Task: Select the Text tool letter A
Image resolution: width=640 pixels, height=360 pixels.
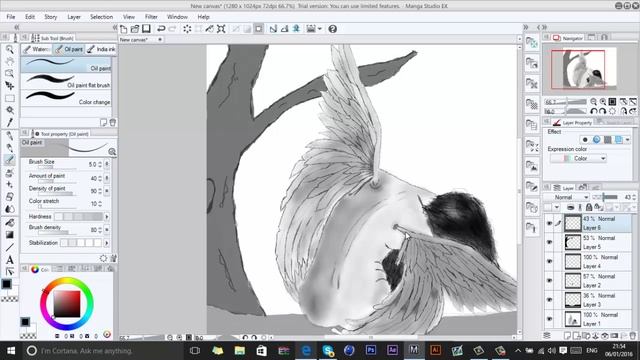Action: click(9, 260)
